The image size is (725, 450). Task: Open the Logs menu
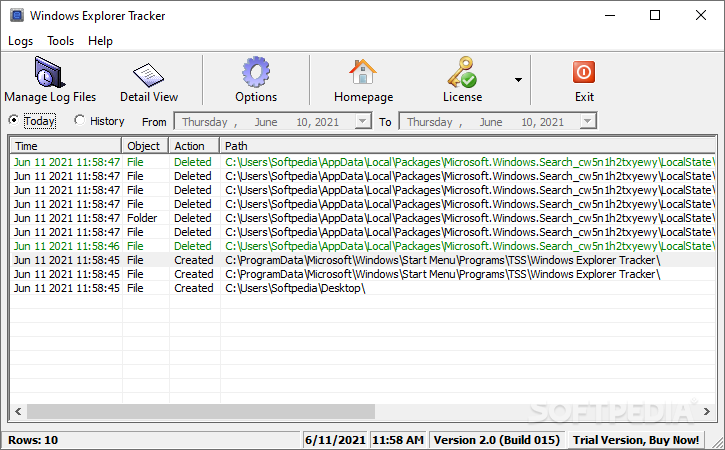point(20,41)
